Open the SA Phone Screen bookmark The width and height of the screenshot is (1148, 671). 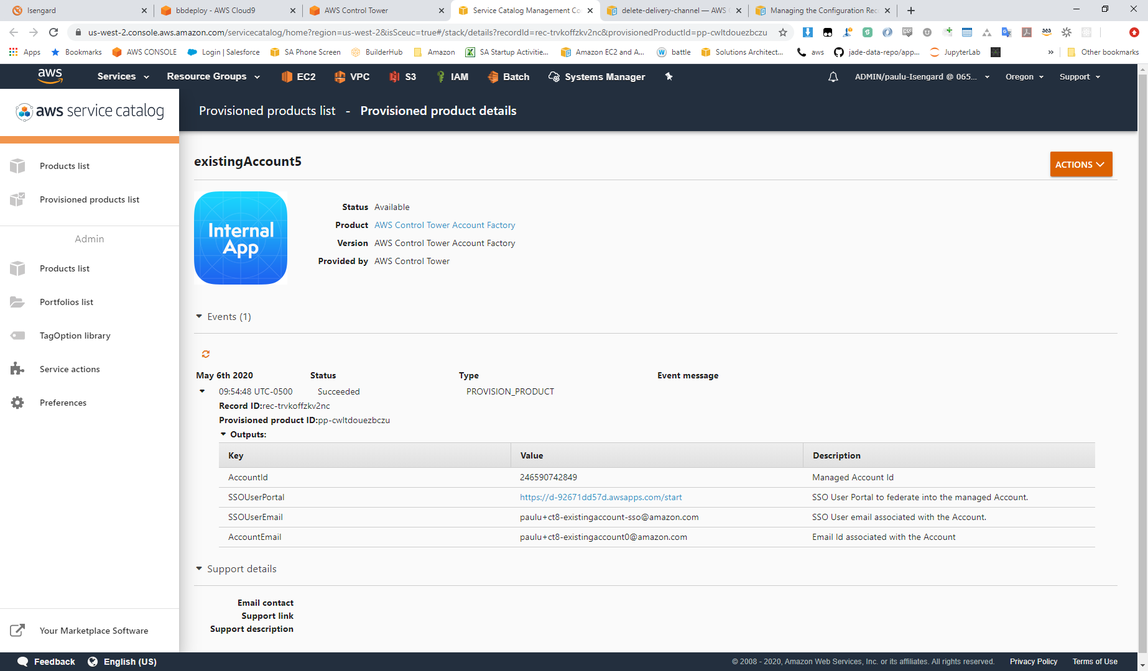305,52
